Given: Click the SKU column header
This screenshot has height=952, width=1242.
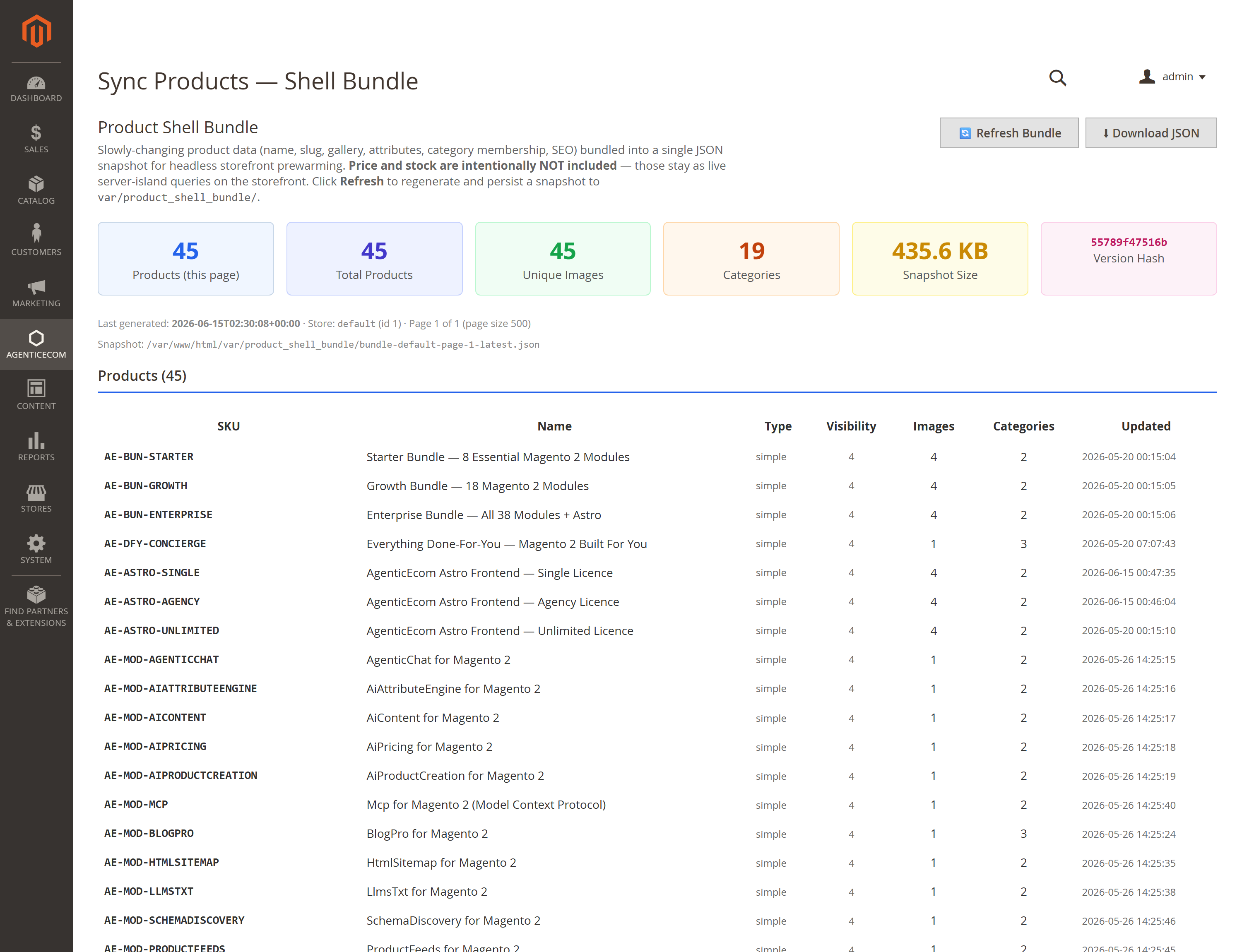Looking at the screenshot, I should tap(229, 426).
